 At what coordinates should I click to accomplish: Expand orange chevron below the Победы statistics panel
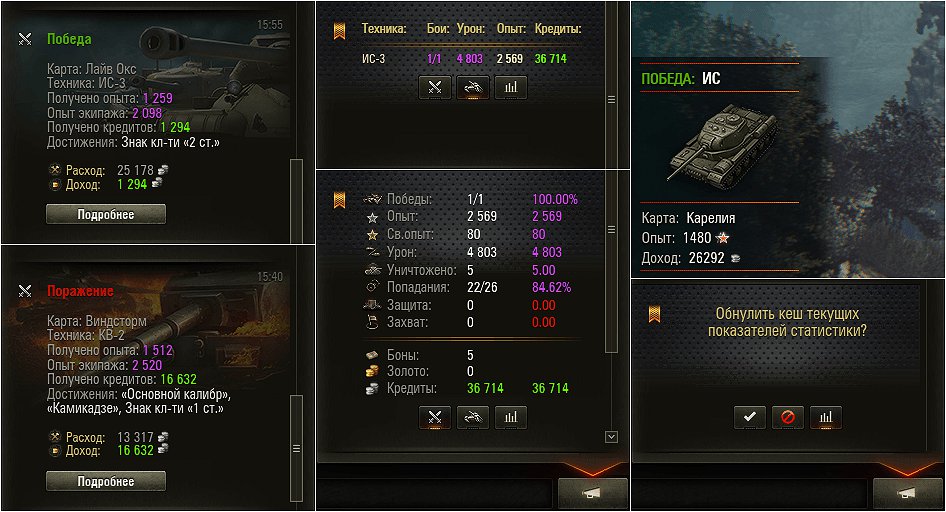592,469
